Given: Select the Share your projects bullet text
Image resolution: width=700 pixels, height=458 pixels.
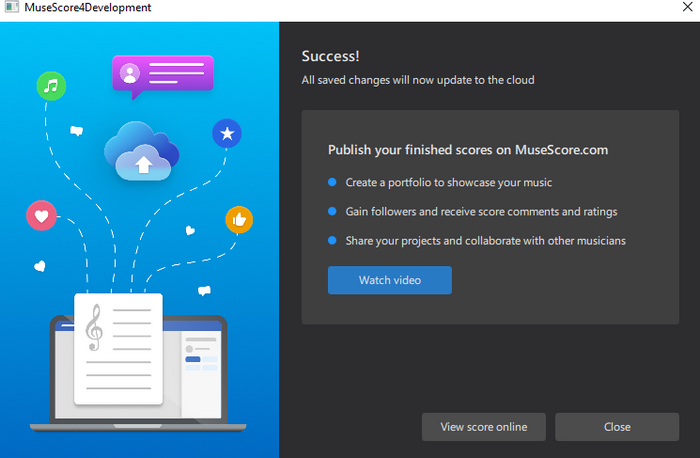Looking at the screenshot, I should [484, 240].
